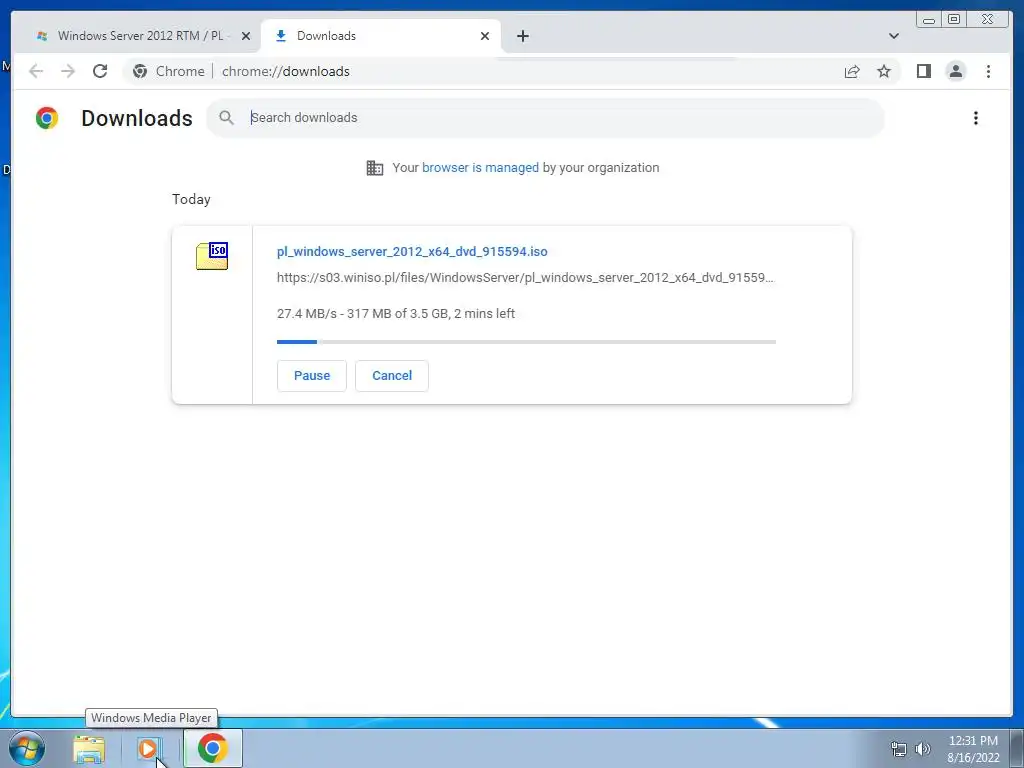Open Windows Explorer from the taskbar
Viewport: 1024px width, 768px height.
pyautogui.click(x=89, y=749)
